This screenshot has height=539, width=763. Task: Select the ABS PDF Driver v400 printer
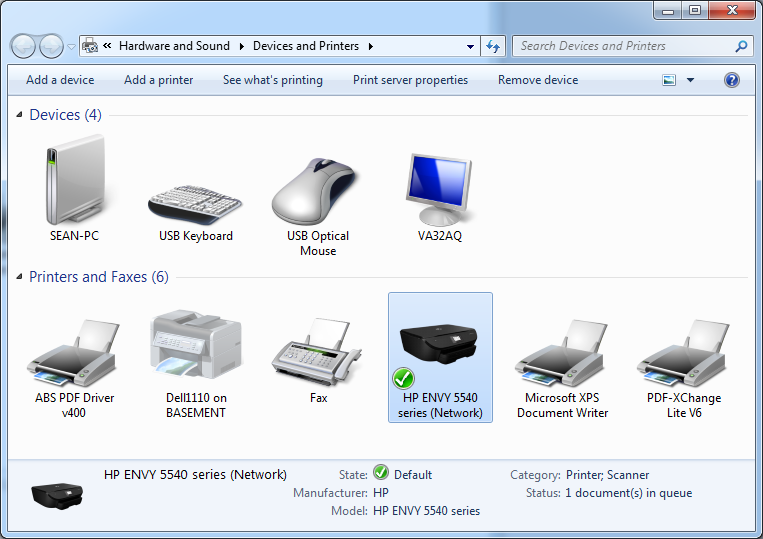pos(74,353)
